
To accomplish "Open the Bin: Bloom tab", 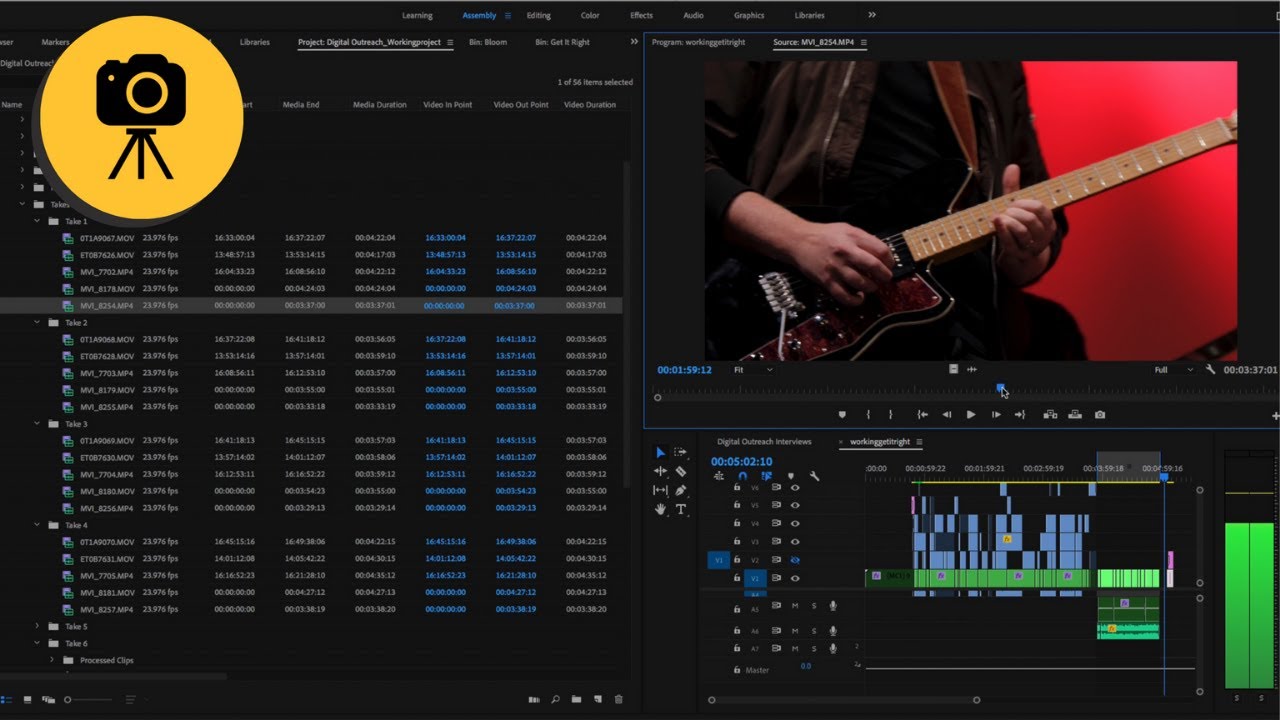I will point(488,43).
